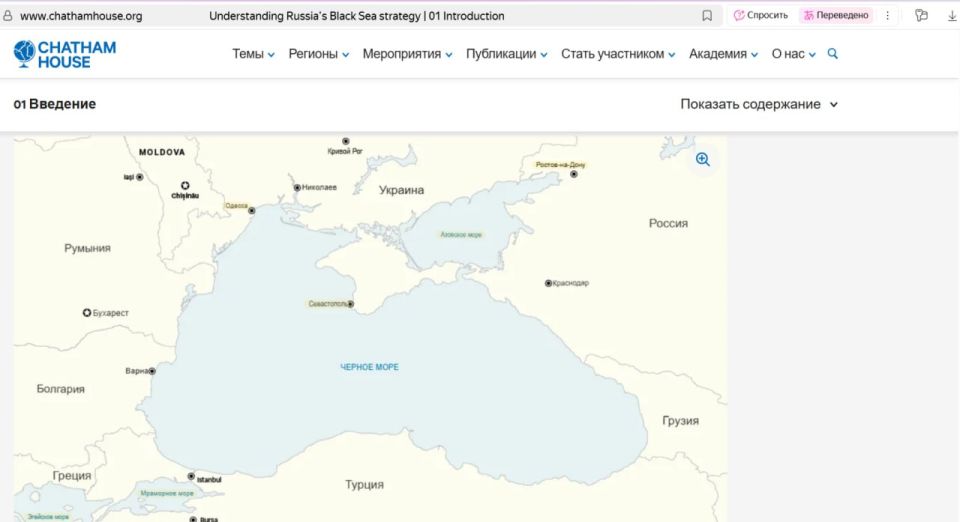960x522 pixels.
Task: Click the page title in the address bar
Action: (356, 16)
